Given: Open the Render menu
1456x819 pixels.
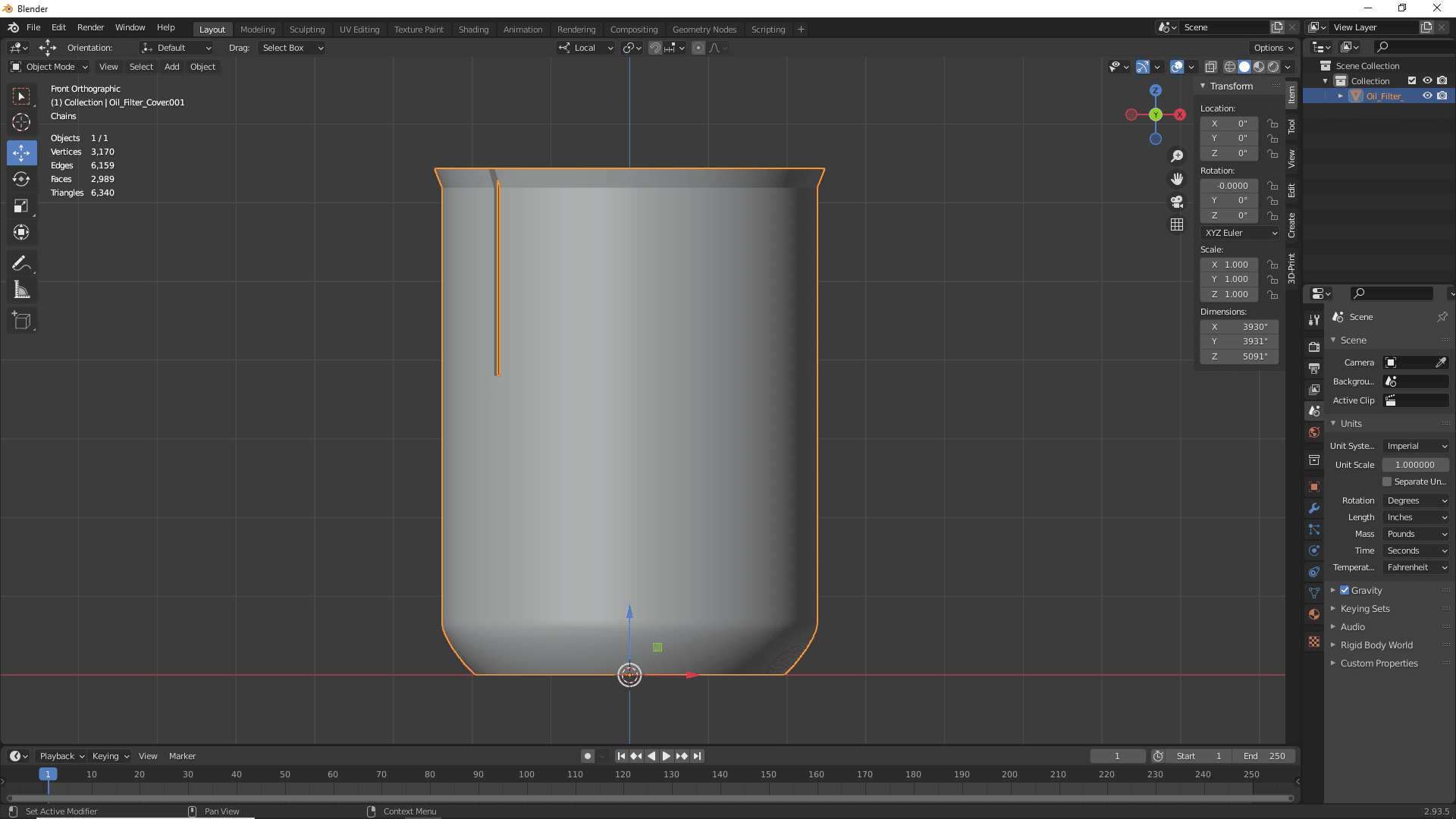Looking at the screenshot, I should [91, 27].
